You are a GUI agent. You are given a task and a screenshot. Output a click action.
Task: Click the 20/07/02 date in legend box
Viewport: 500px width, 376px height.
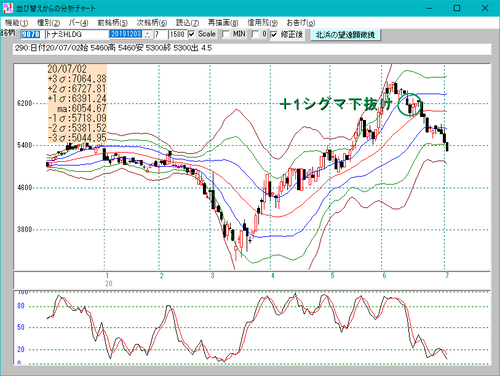click(x=67, y=69)
